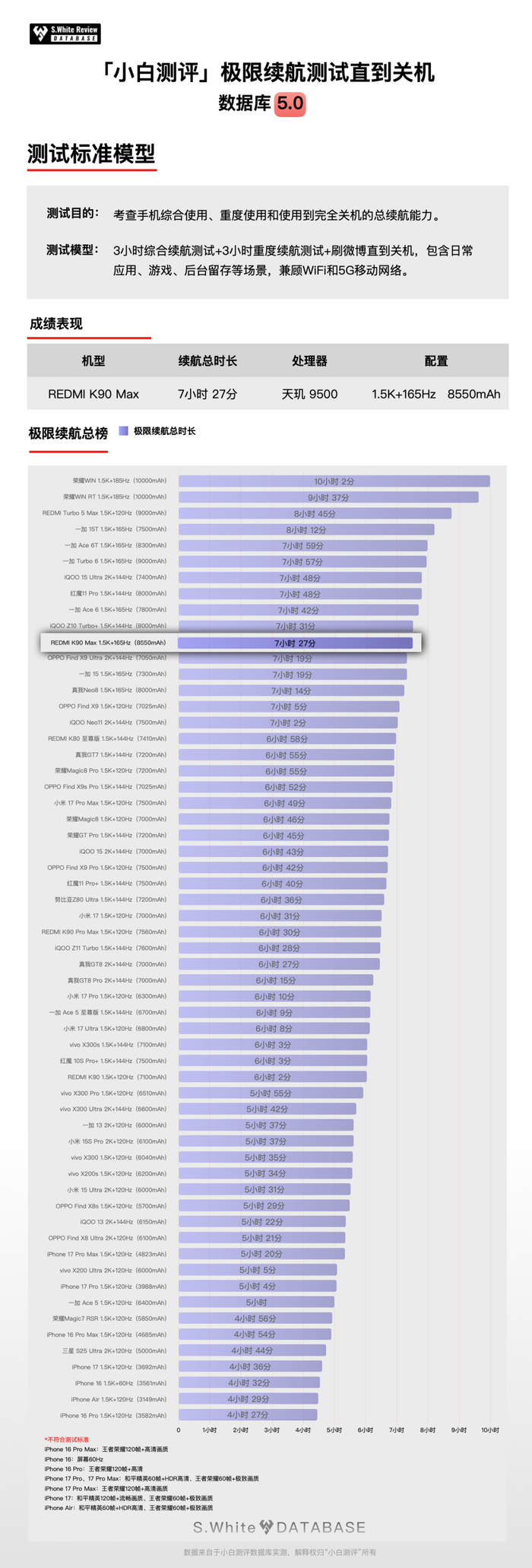Click the S.White DATABASE footer logo

(279, 1527)
